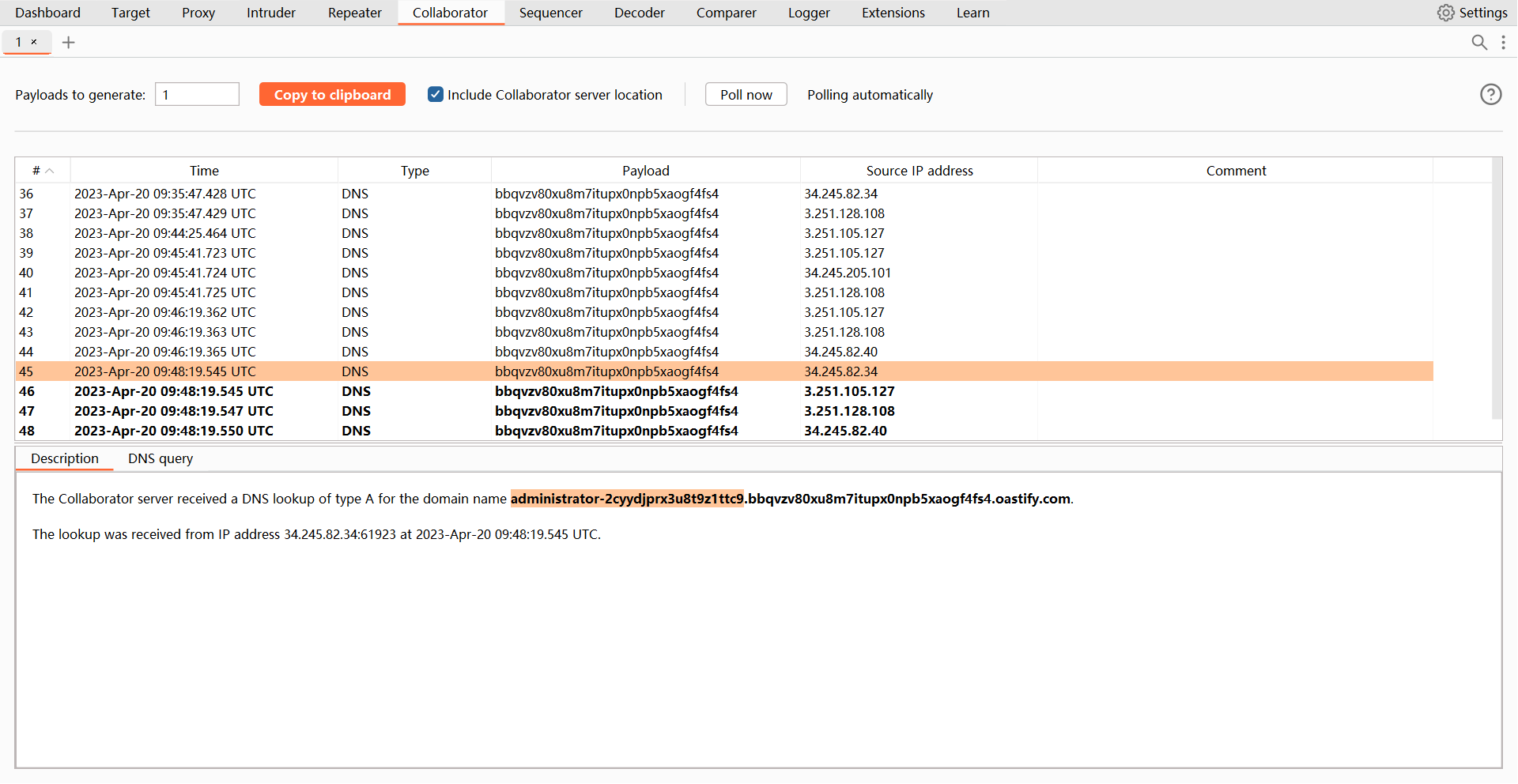Screen dimensions: 1518x784
Task: Sort table by Source IP address column
Action: pos(919,171)
